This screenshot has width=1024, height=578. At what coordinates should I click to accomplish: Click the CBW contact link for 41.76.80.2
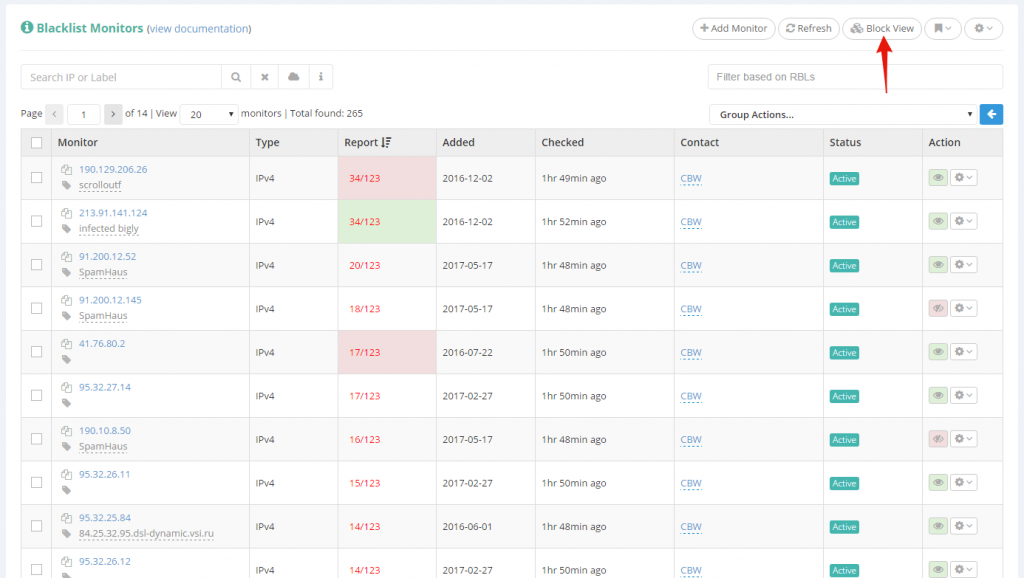[x=690, y=353]
